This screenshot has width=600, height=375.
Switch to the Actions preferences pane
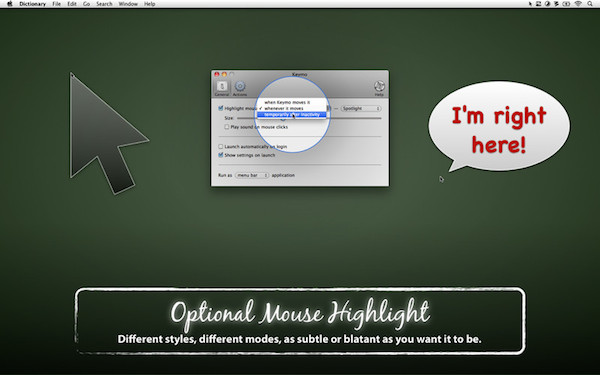[240, 88]
